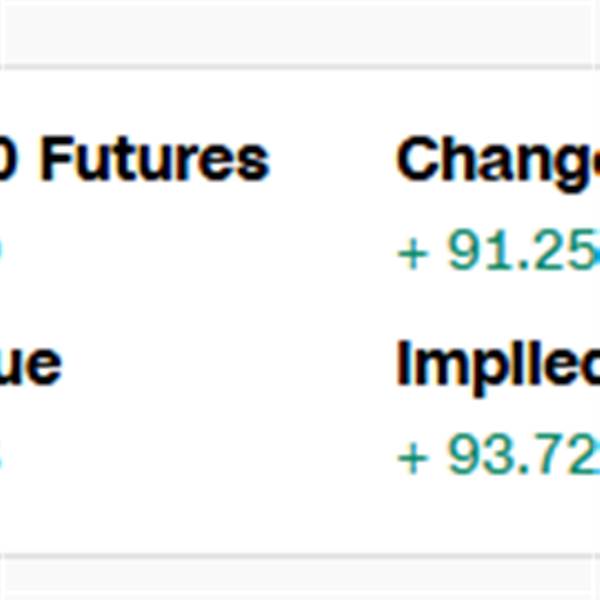Click empty space between Futures and Change

(x=333, y=158)
